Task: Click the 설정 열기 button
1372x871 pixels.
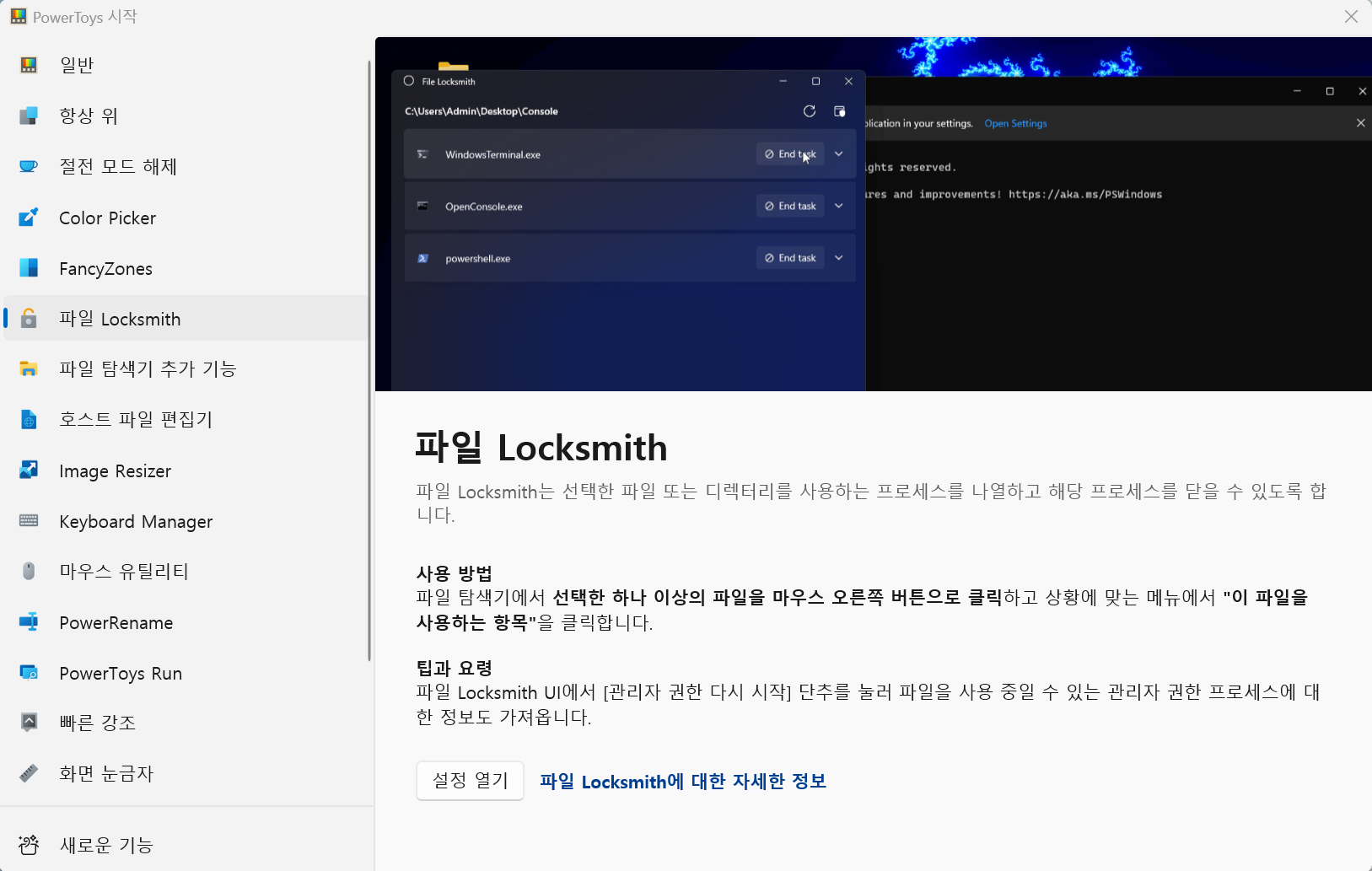Action: click(x=470, y=781)
